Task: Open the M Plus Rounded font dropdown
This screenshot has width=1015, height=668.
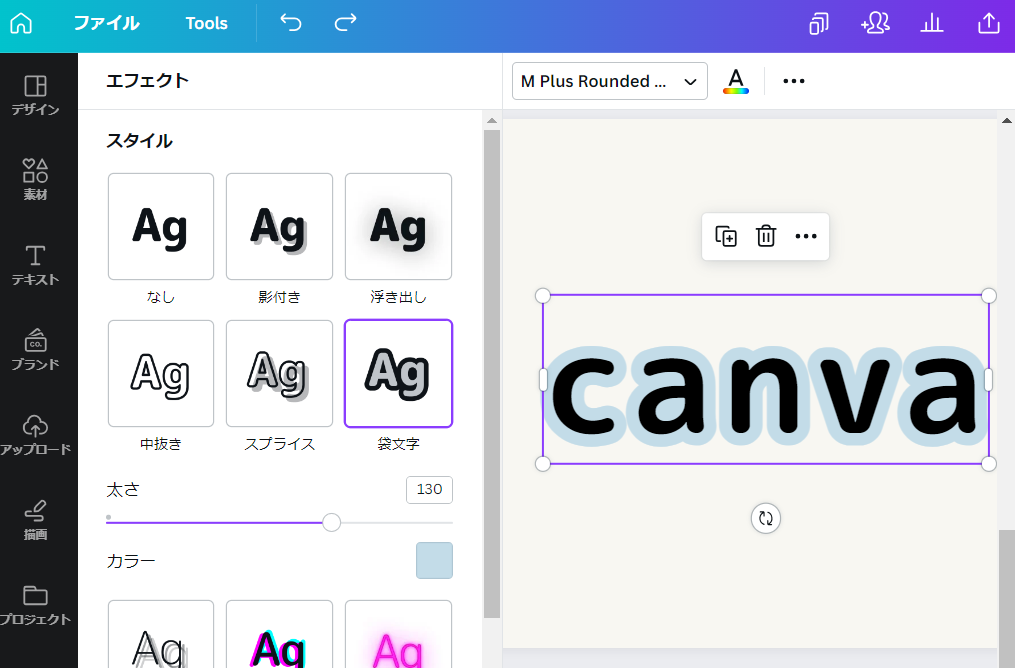Action: [609, 81]
